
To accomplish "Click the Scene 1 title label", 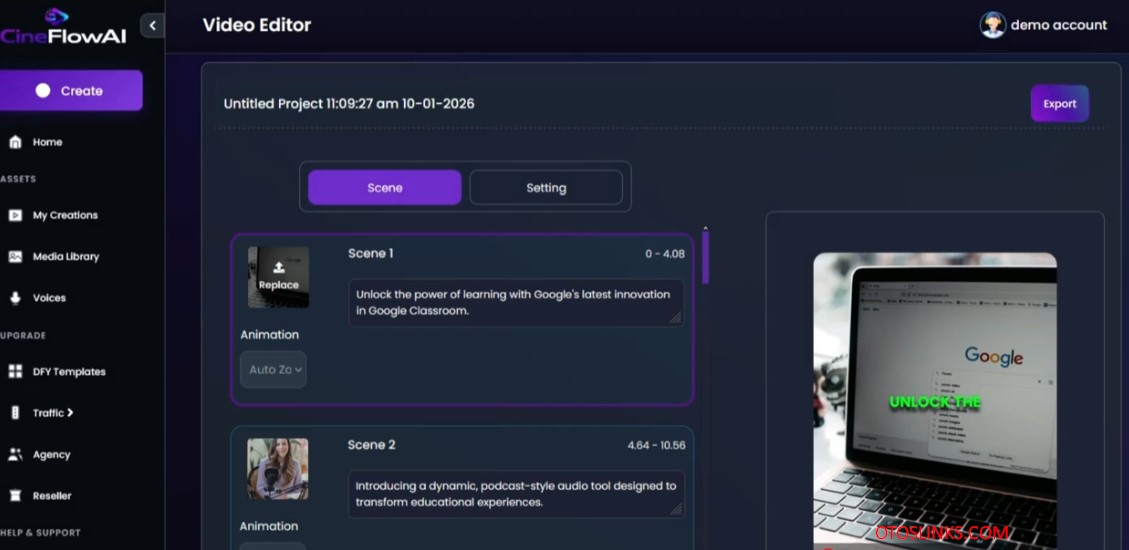I will pos(371,253).
